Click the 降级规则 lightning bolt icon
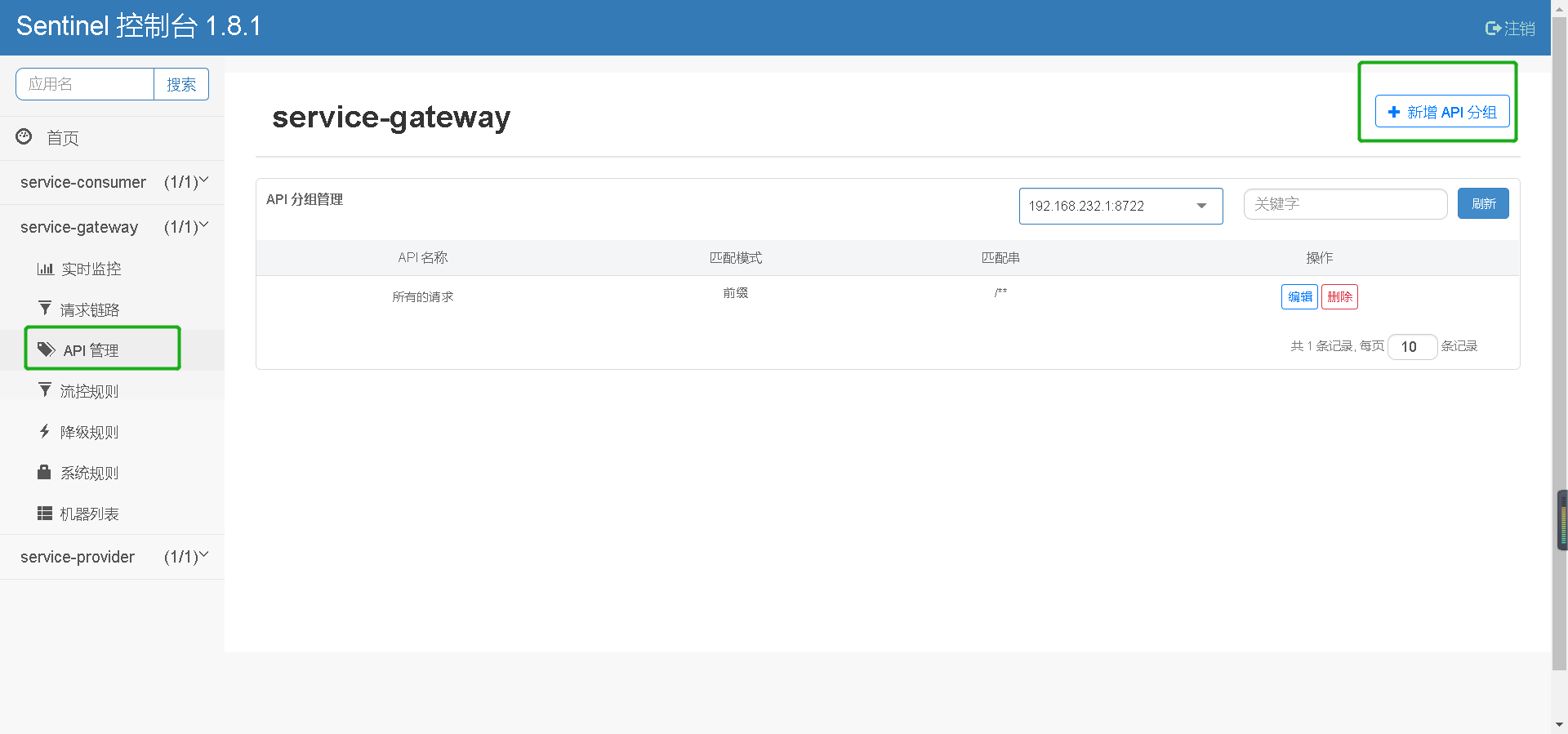Image resolution: width=1568 pixels, height=734 pixels. 45,430
